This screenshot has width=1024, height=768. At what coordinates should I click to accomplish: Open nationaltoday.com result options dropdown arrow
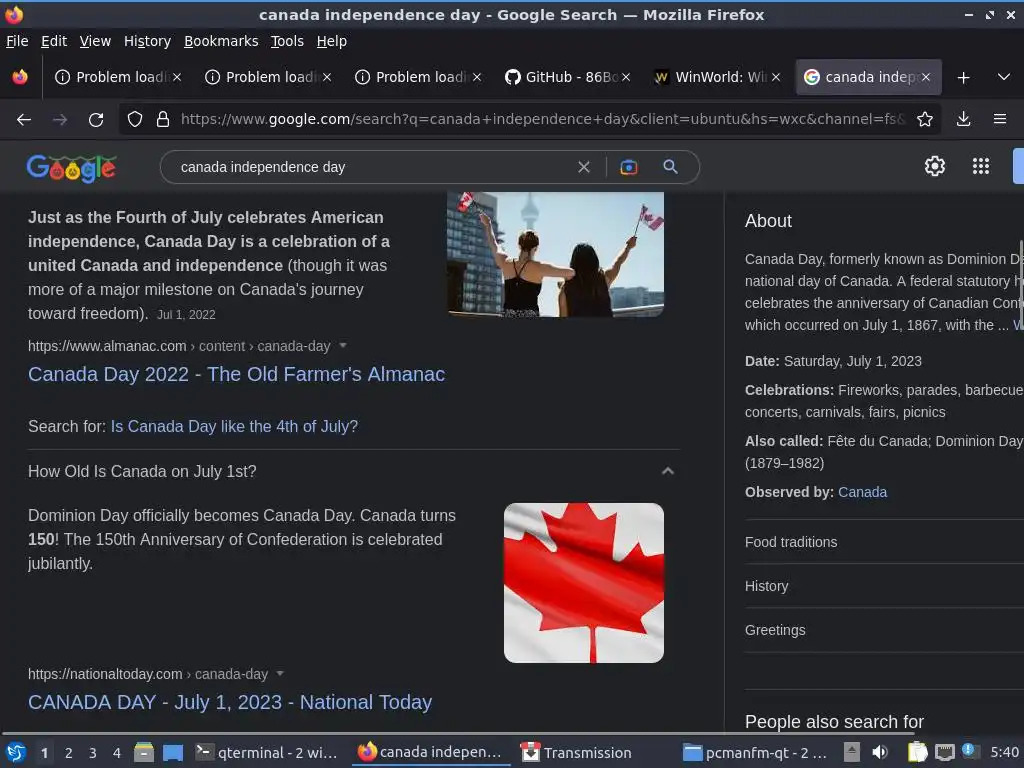280,673
